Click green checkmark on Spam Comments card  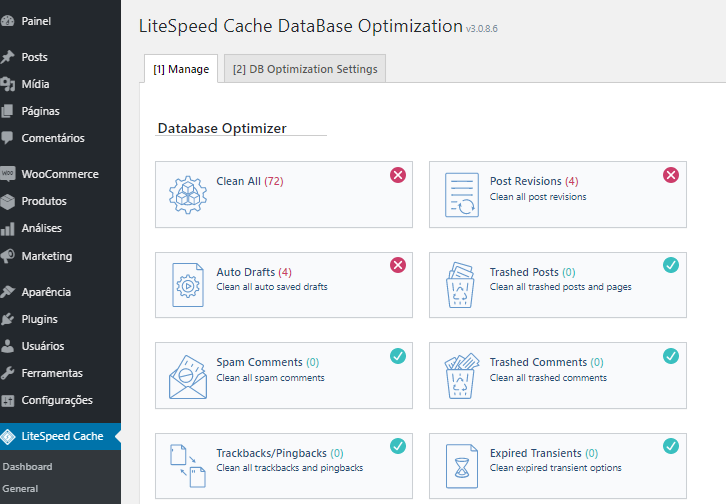coord(397,355)
